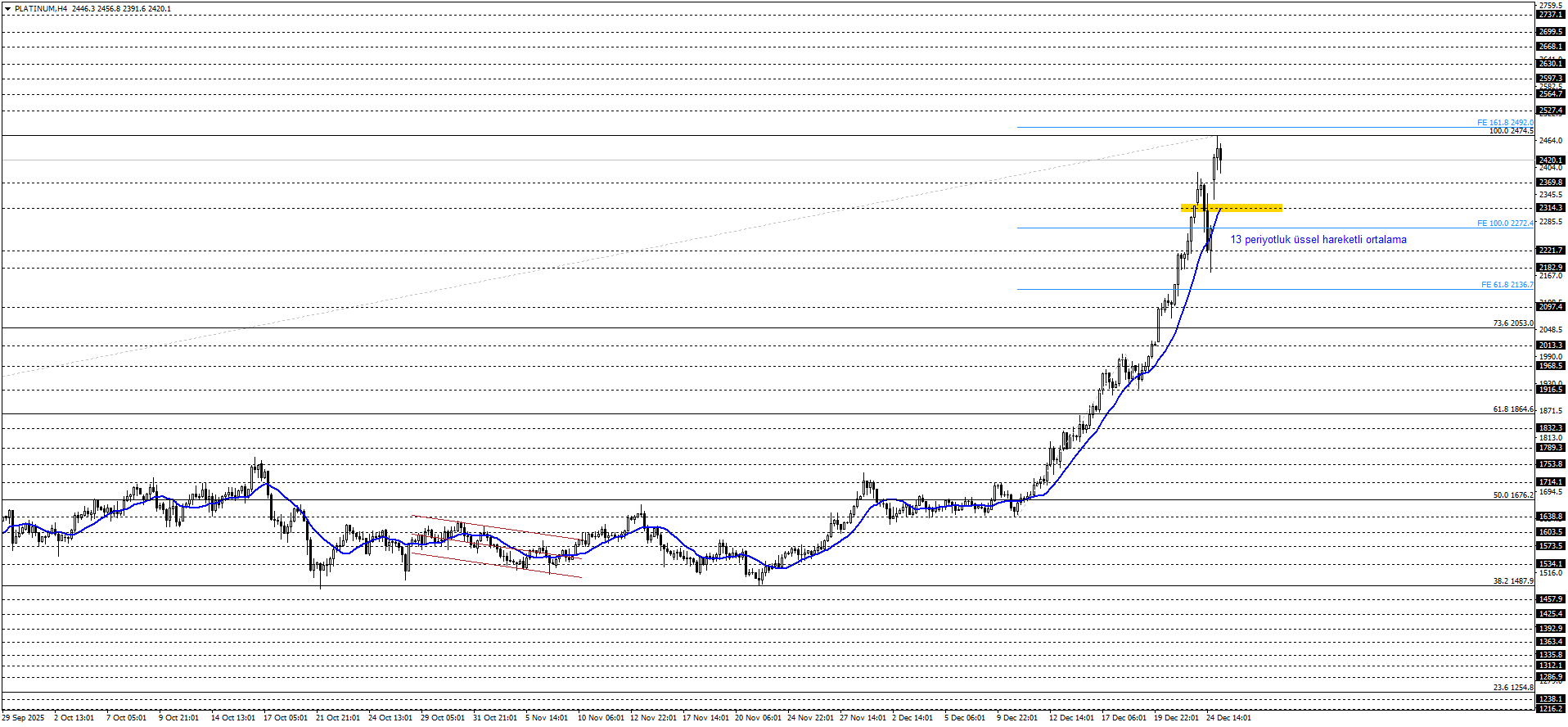The height and width of the screenshot is (727, 1568).
Task: Select the FE 100.0 2272.4 expansion label
Action: (x=1505, y=224)
